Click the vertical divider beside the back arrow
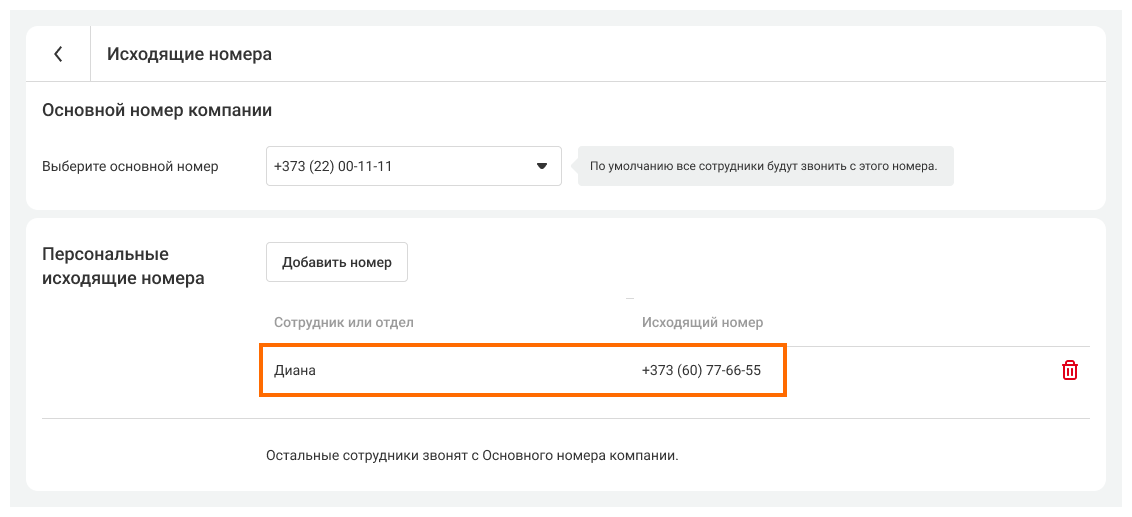This screenshot has width=1132, height=517. 90,54
